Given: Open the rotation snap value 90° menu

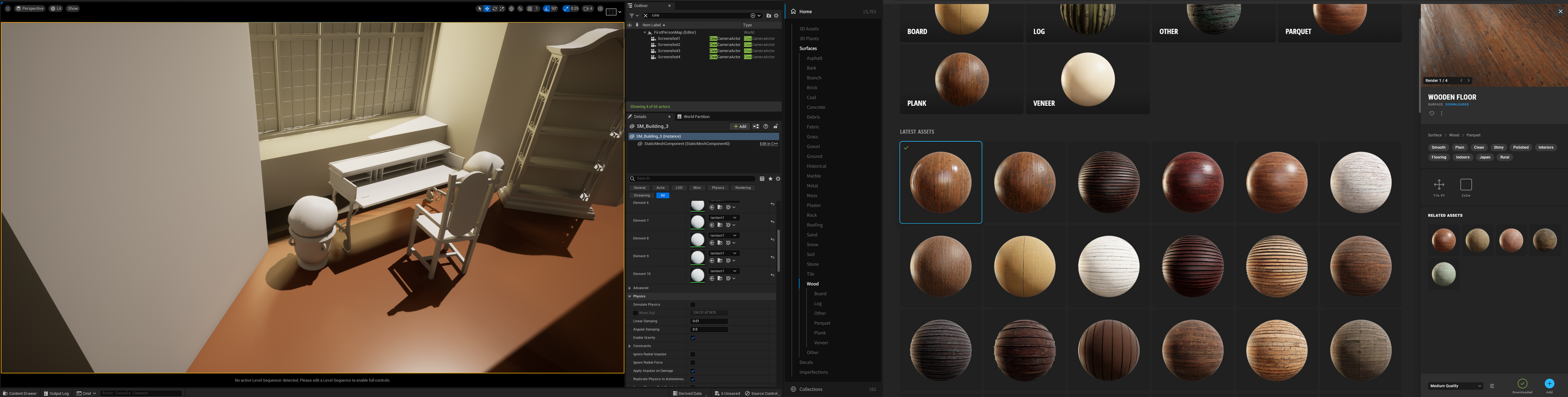Looking at the screenshot, I should (555, 9).
